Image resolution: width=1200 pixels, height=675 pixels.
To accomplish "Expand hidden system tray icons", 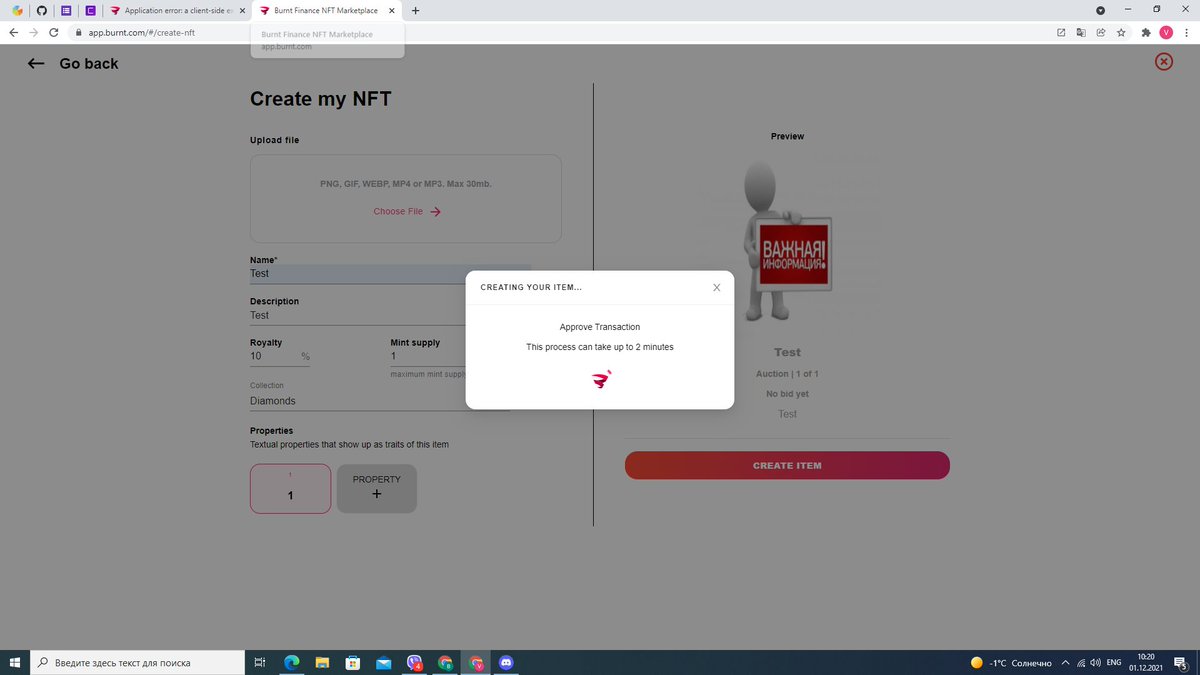I will coord(1066,663).
